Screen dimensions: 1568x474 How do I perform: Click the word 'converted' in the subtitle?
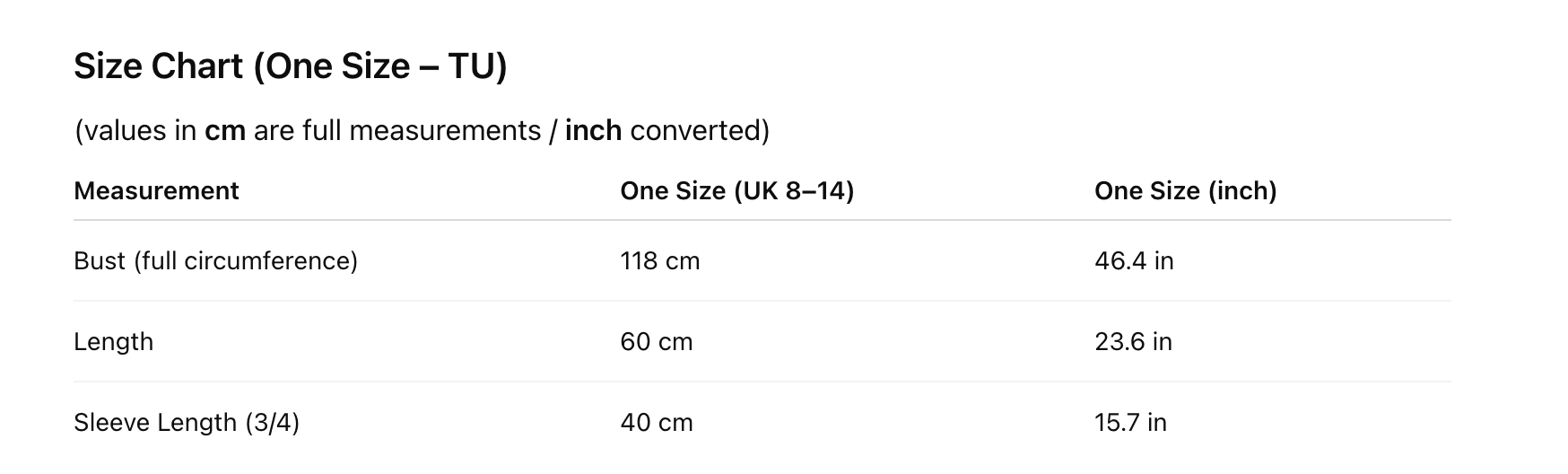[695, 131]
